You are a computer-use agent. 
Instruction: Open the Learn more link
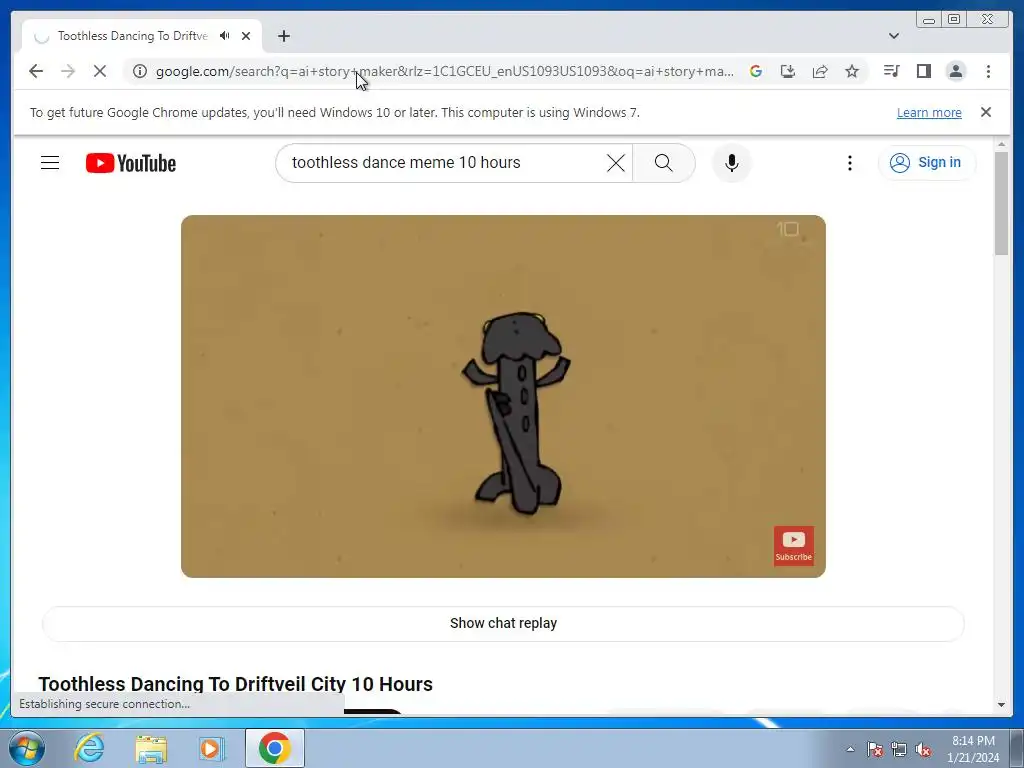click(929, 112)
